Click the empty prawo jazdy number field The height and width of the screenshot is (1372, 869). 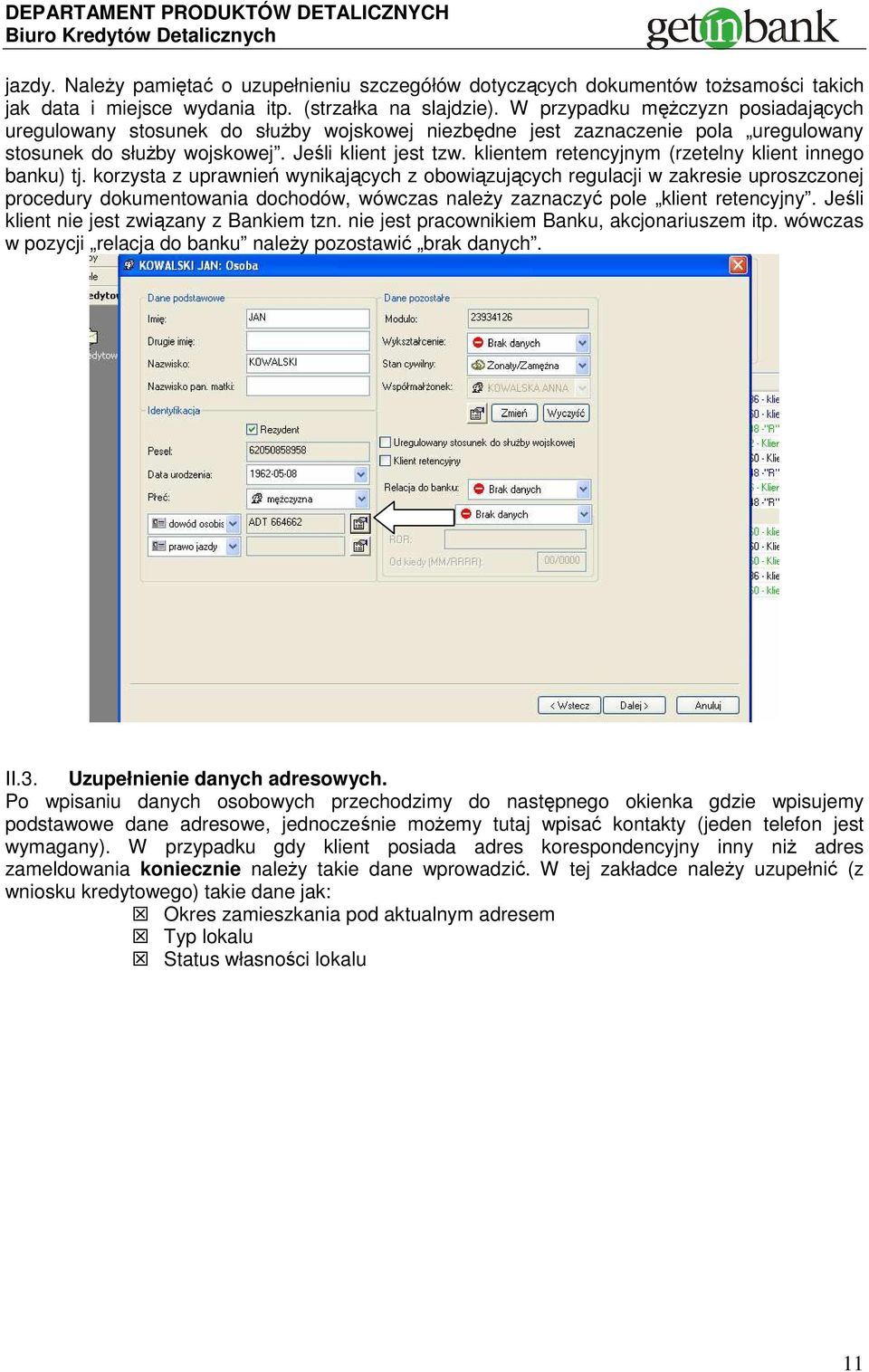click(296, 547)
